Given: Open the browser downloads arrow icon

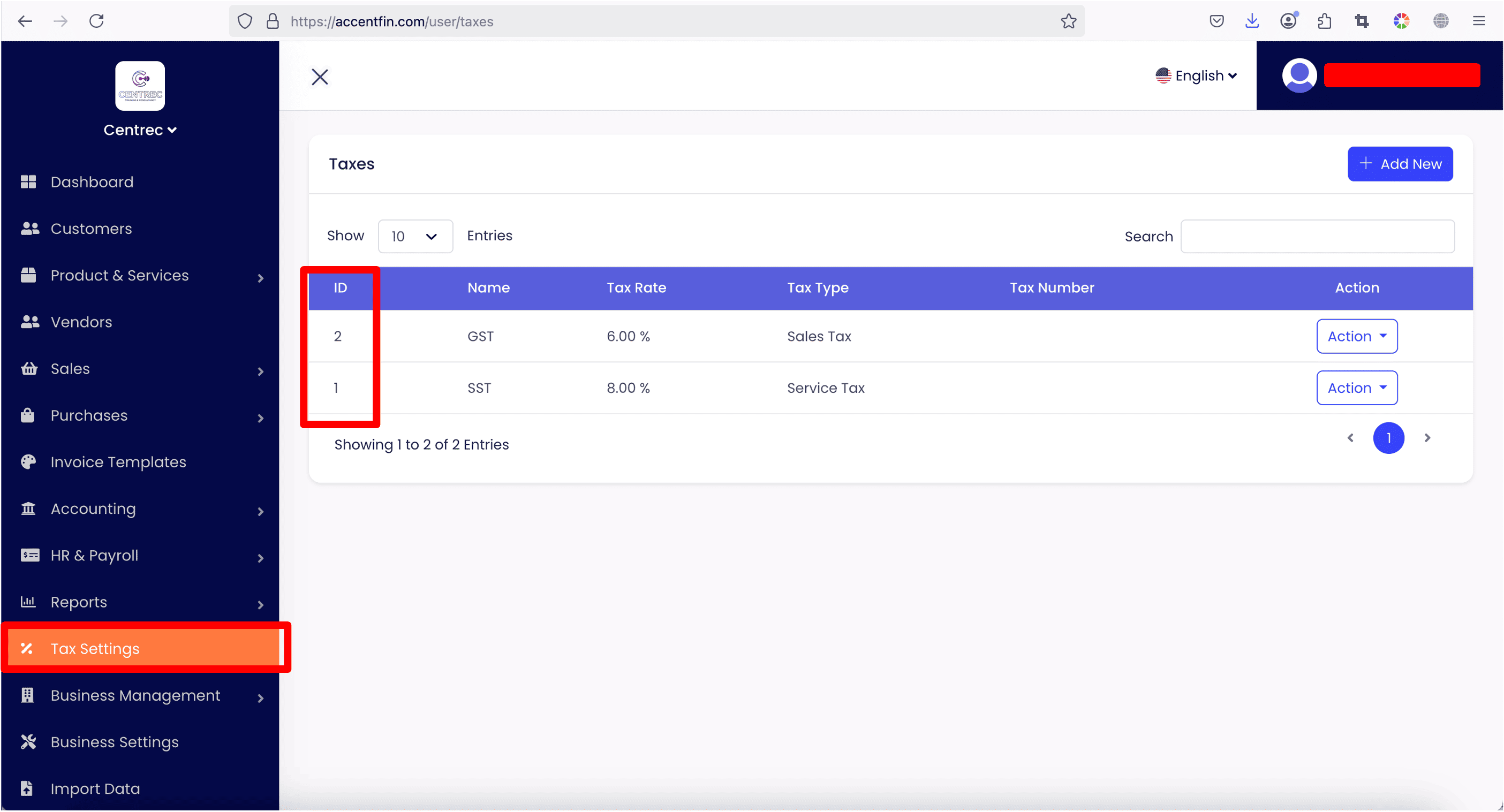Looking at the screenshot, I should (x=1252, y=21).
